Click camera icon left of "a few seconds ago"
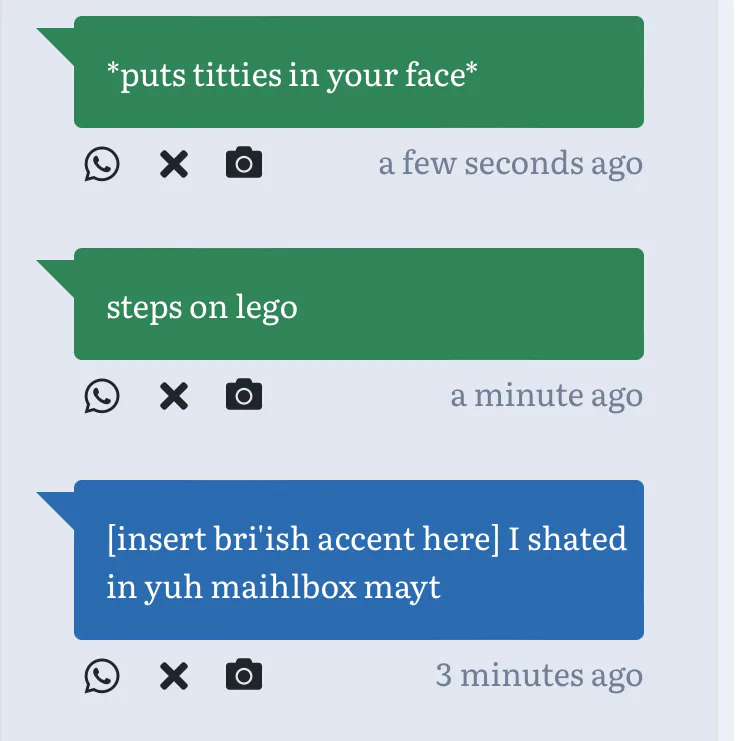 [244, 163]
